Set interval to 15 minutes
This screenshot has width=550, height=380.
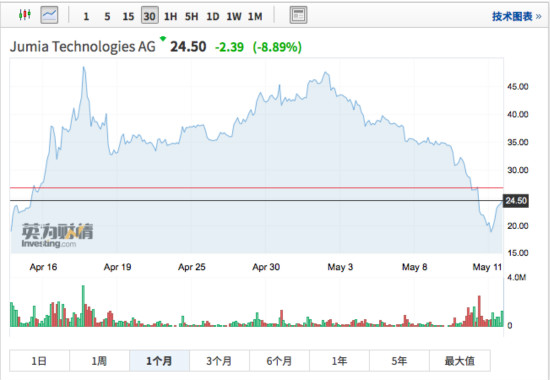[128, 16]
